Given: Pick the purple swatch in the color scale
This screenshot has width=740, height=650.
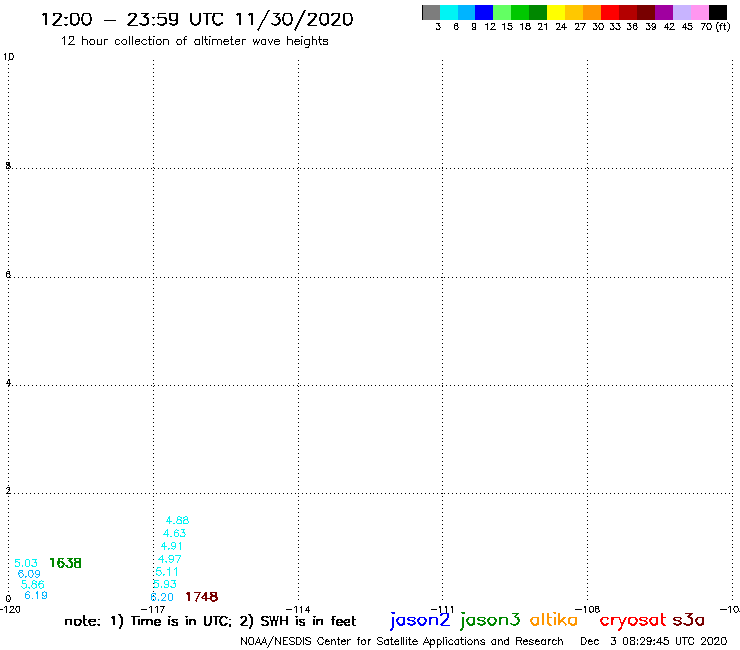Looking at the screenshot, I should tap(664, 13).
